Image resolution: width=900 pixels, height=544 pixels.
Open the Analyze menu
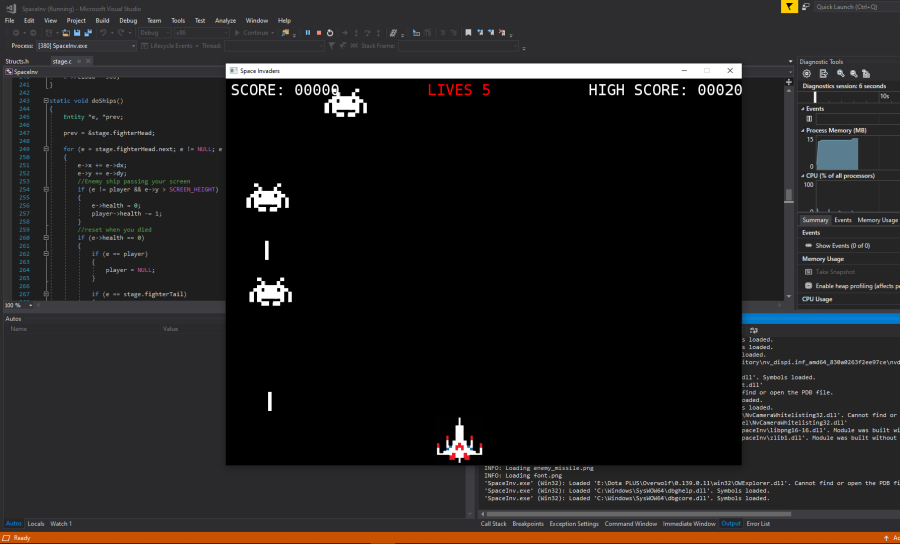click(226, 21)
